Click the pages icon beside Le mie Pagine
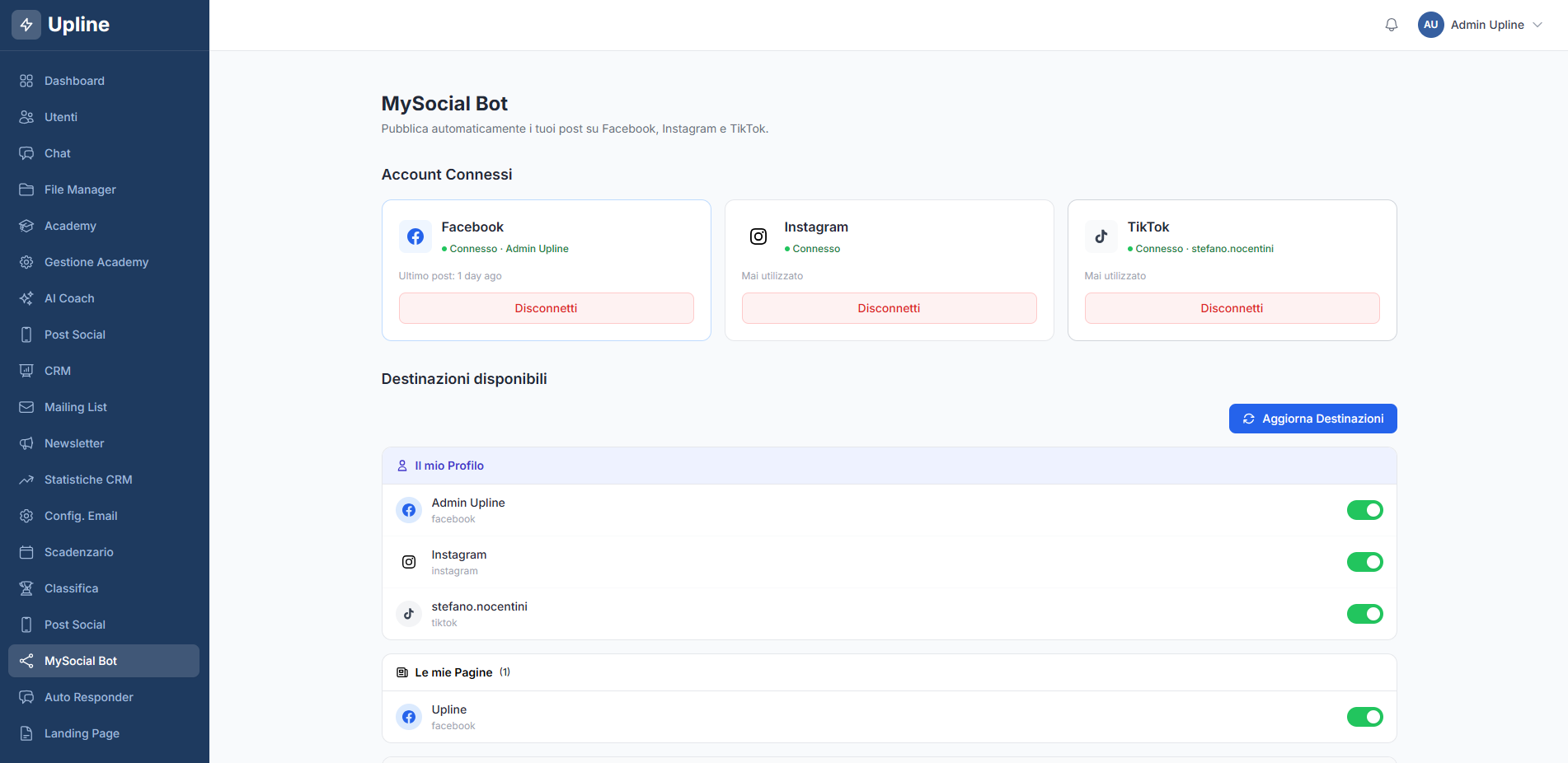This screenshot has height=763, width=1568. pyautogui.click(x=402, y=672)
